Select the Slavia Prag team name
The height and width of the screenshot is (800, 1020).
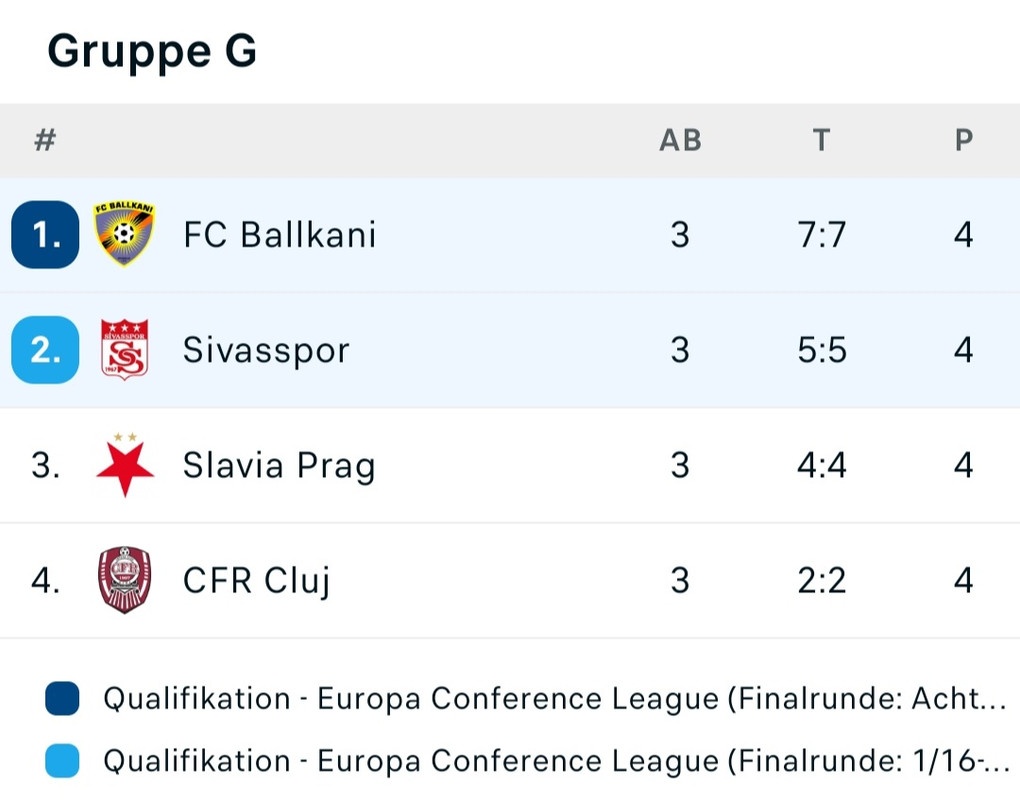[279, 465]
